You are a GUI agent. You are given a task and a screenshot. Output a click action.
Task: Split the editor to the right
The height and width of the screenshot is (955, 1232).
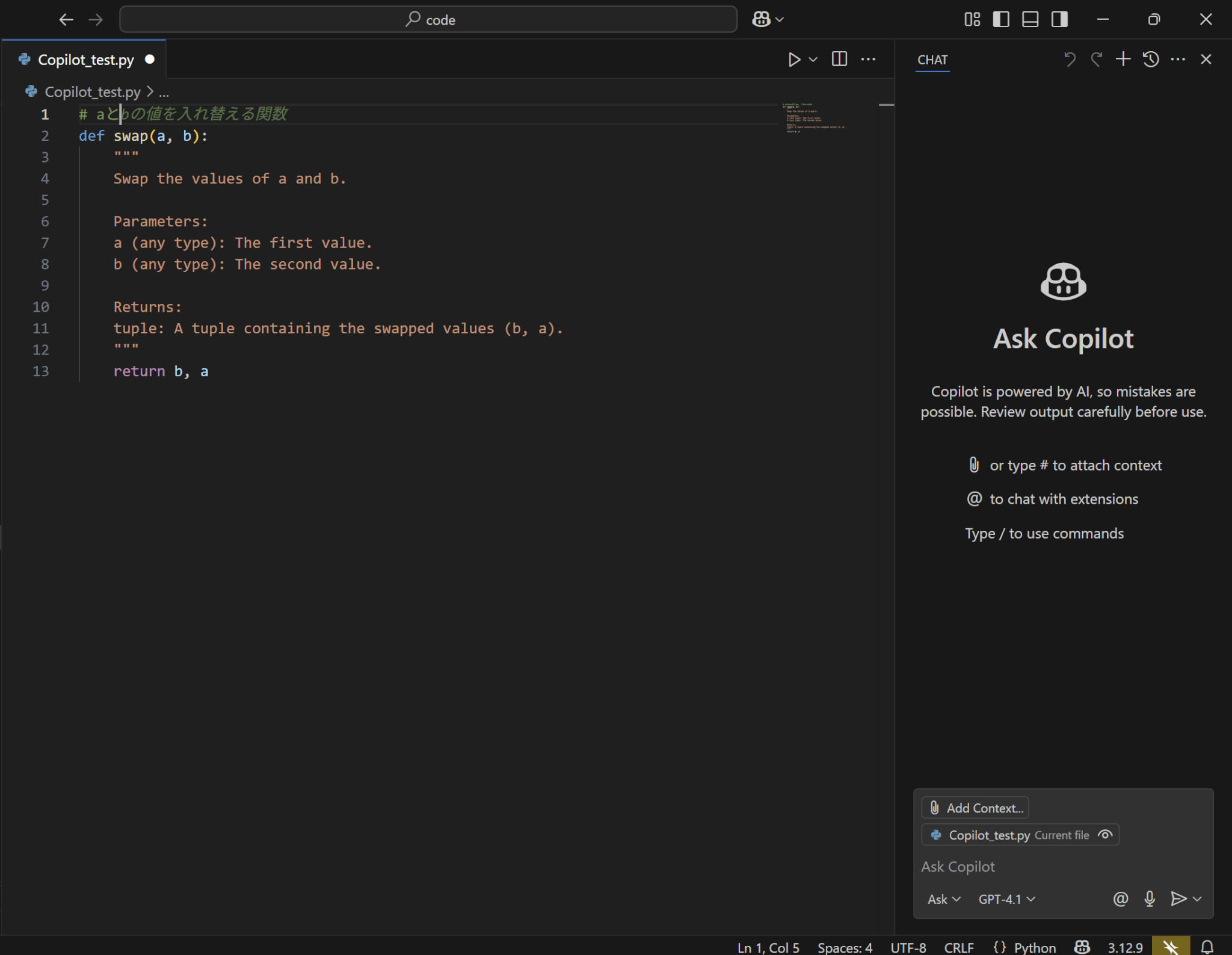click(x=839, y=59)
